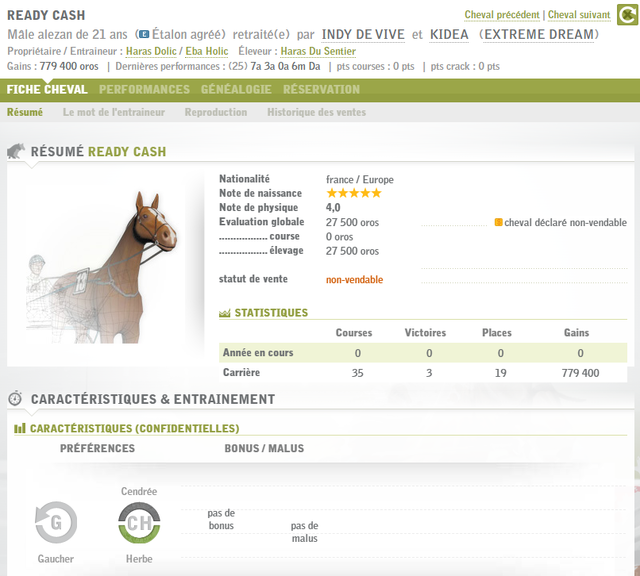The image size is (640, 576).
Task: Click the stopwatch icon beside Caractéristiques & Entrainement
Action: (16, 399)
